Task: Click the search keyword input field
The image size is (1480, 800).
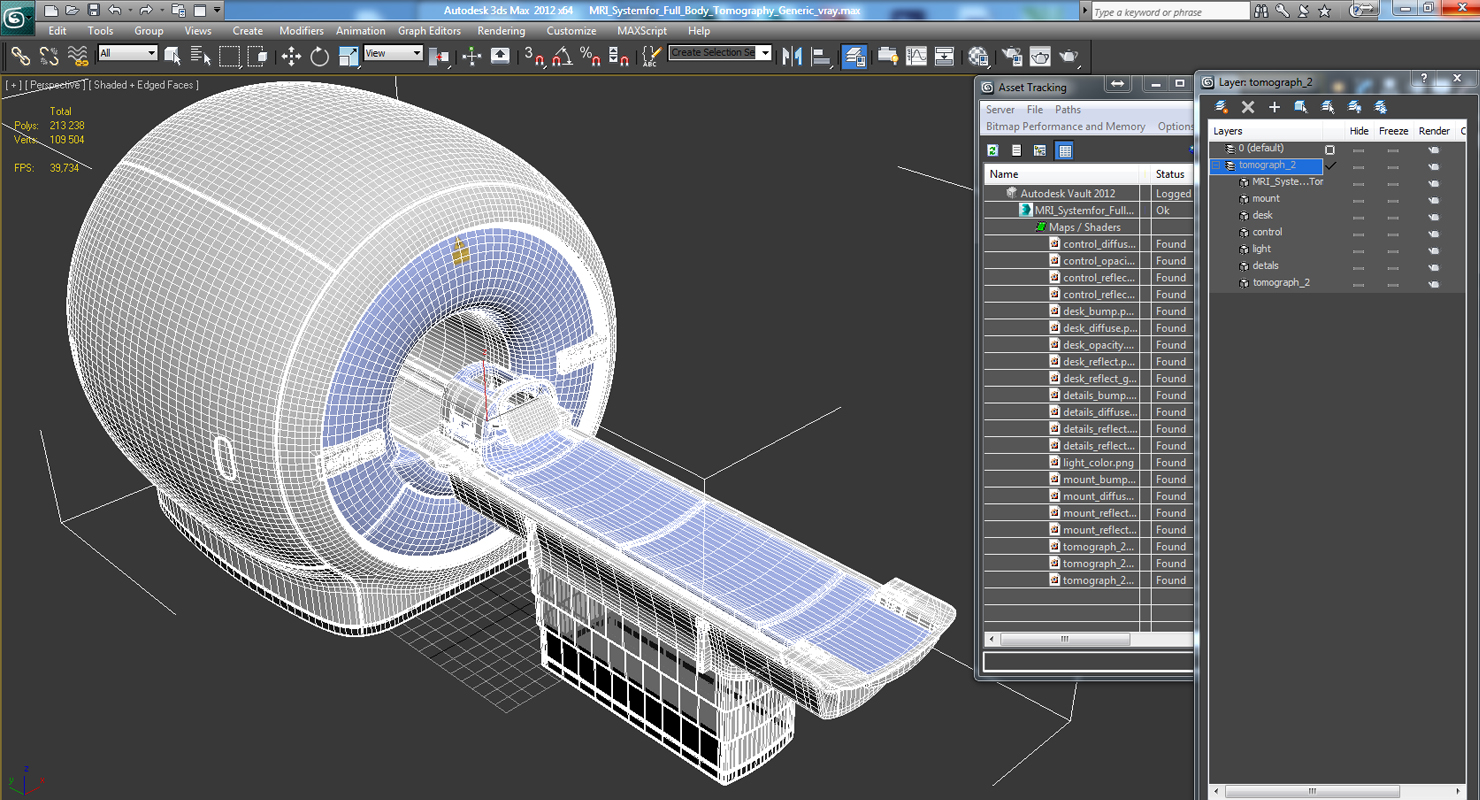Action: tap(1169, 12)
